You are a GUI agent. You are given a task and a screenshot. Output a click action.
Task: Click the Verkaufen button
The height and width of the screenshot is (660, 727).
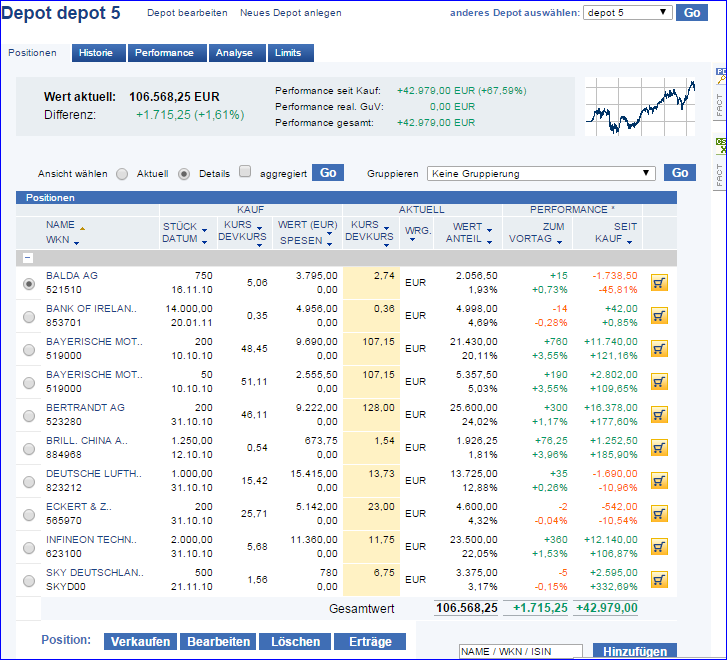pos(140,641)
